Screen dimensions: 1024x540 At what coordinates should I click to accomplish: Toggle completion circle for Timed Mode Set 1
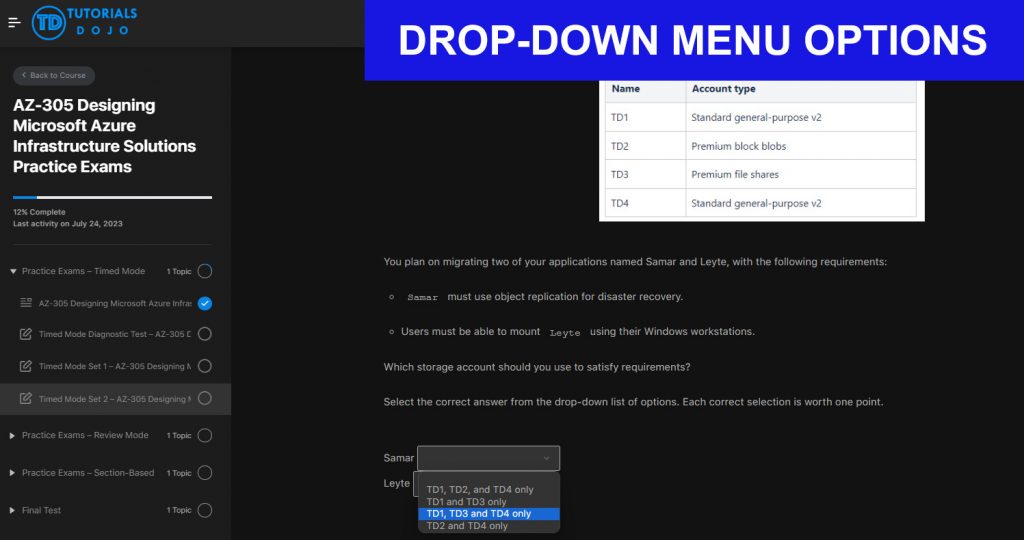coord(204,366)
